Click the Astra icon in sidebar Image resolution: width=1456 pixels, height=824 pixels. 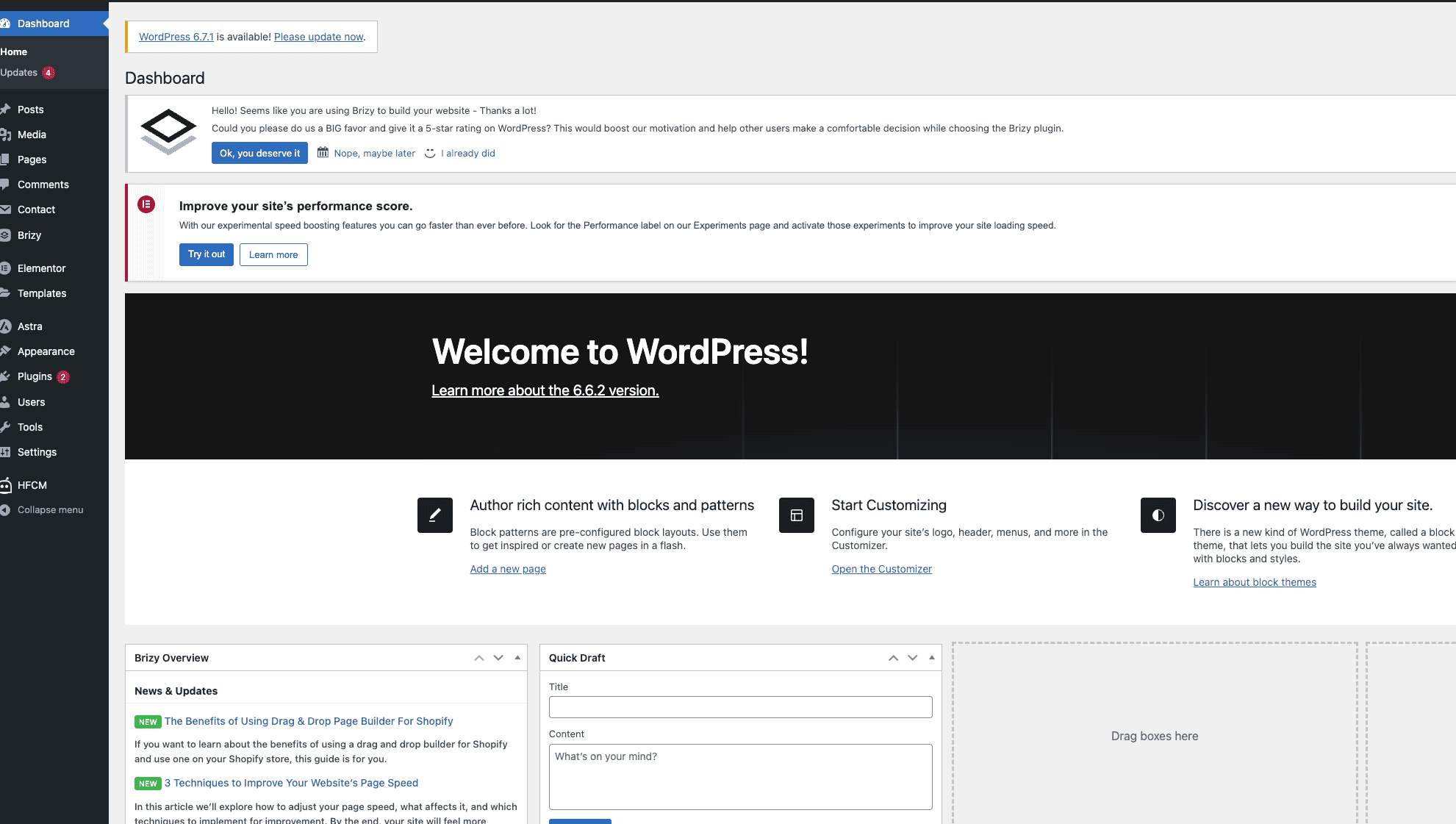click(7, 326)
